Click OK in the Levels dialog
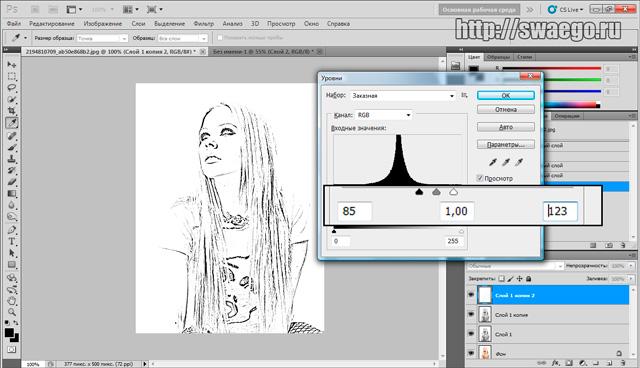Image resolution: width=640 pixels, height=368 pixels. [x=506, y=95]
